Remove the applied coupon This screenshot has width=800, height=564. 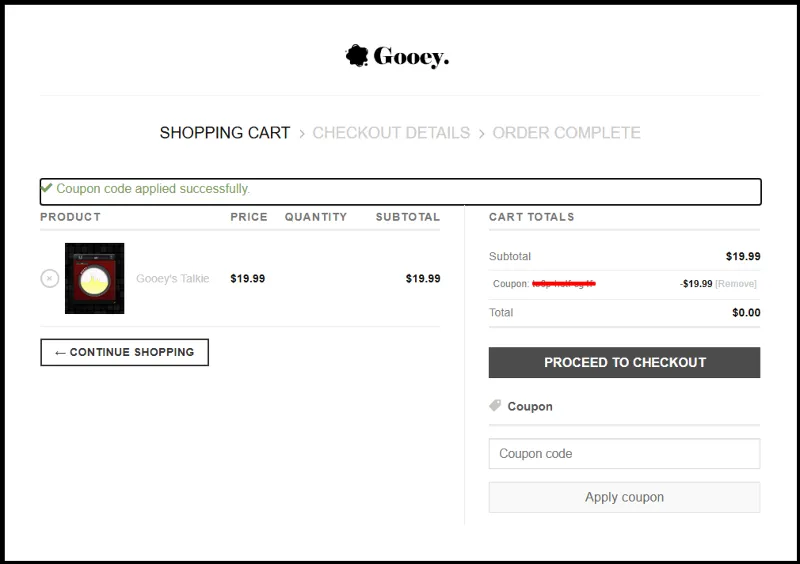click(x=736, y=284)
